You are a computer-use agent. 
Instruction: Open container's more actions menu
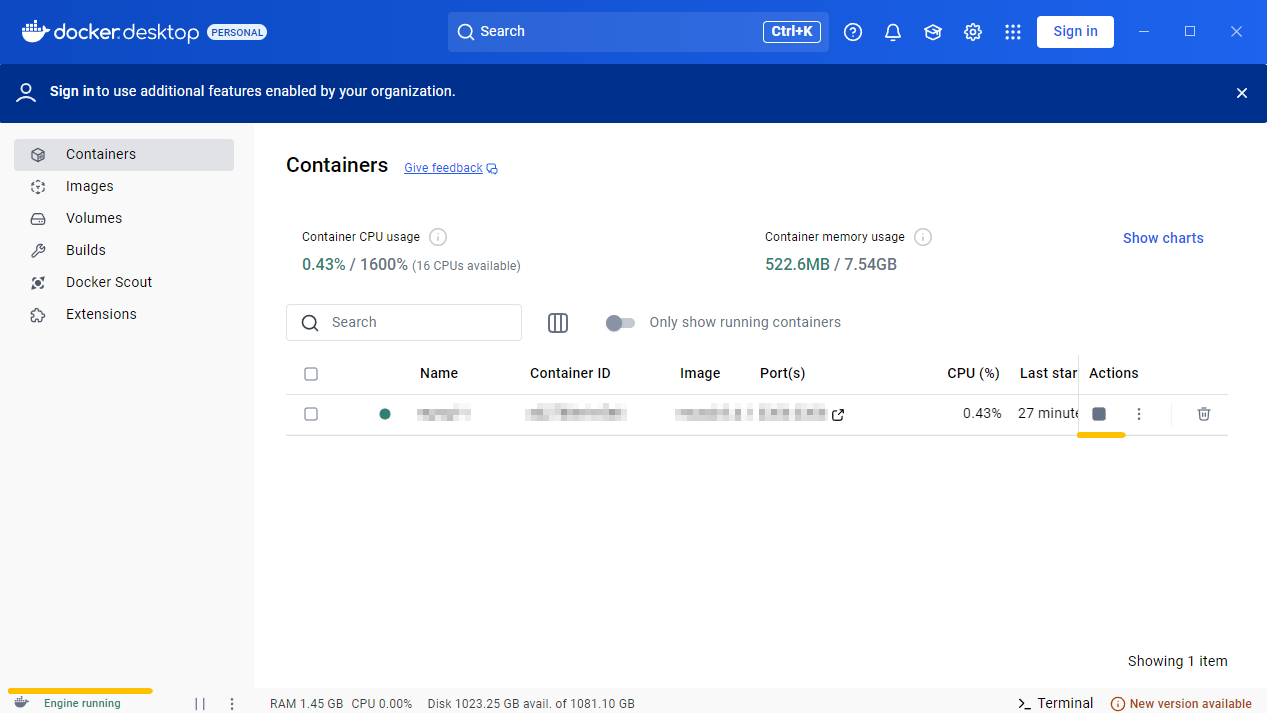coord(1139,414)
